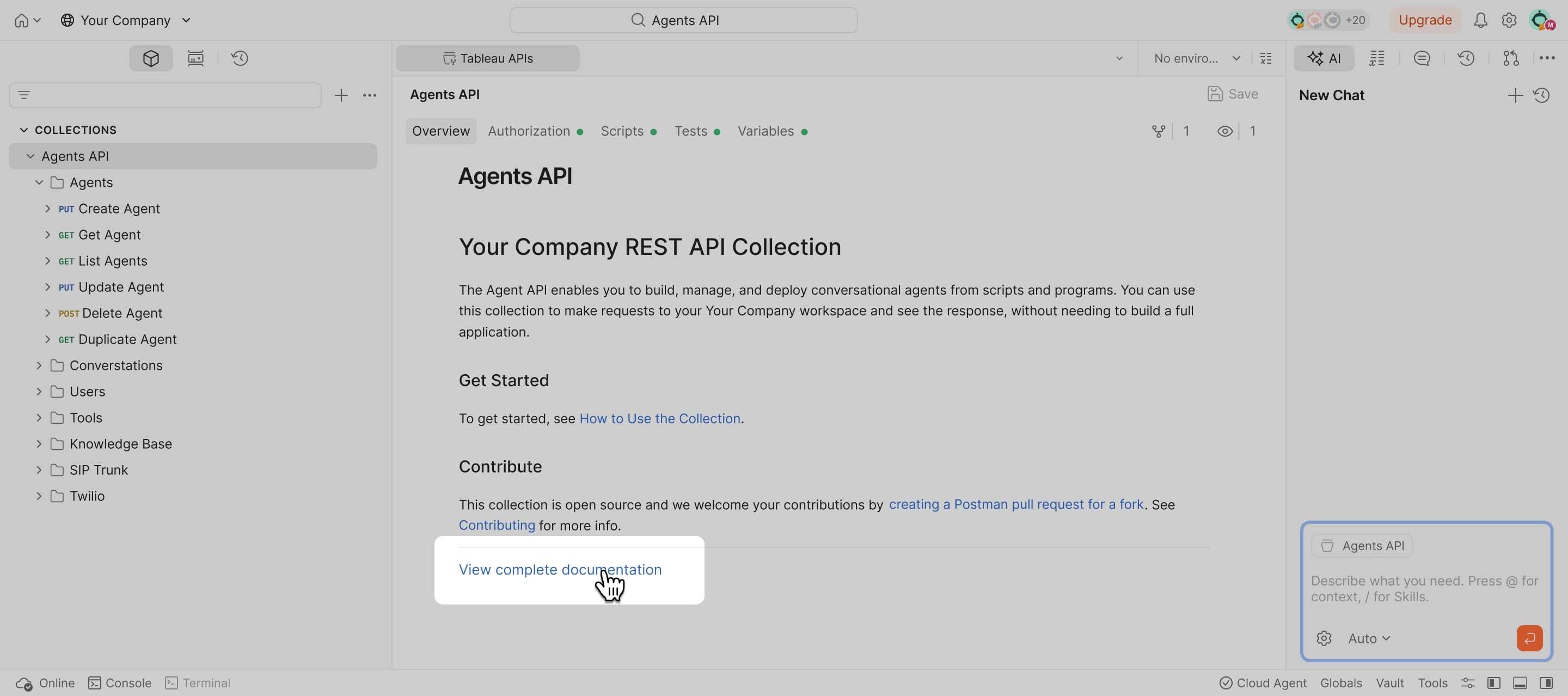Viewport: 1568px width, 696px height.
Task: Open pull requests icon in right toolbar
Action: click(x=1511, y=58)
